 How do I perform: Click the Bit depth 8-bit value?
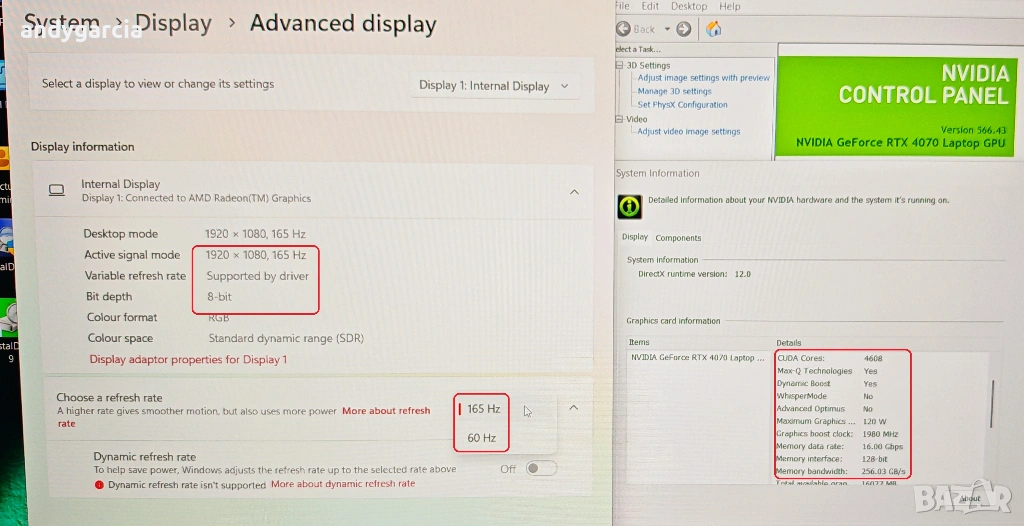(219, 297)
